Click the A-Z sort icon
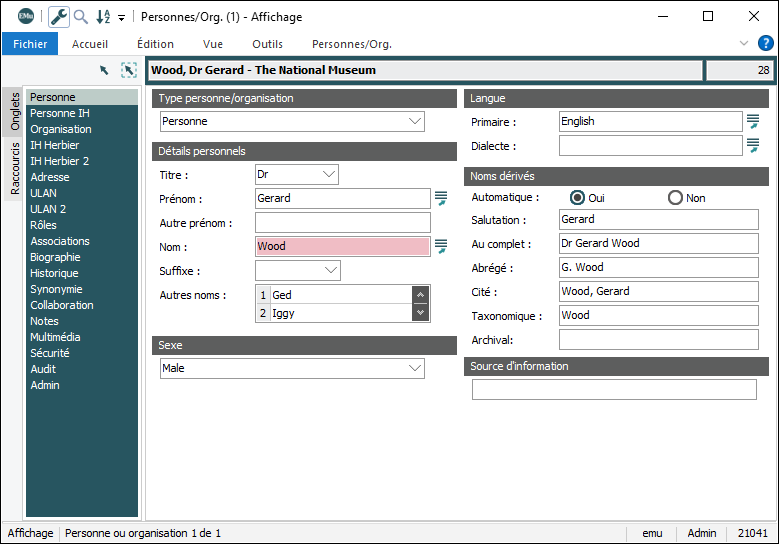 pyautogui.click(x=103, y=17)
